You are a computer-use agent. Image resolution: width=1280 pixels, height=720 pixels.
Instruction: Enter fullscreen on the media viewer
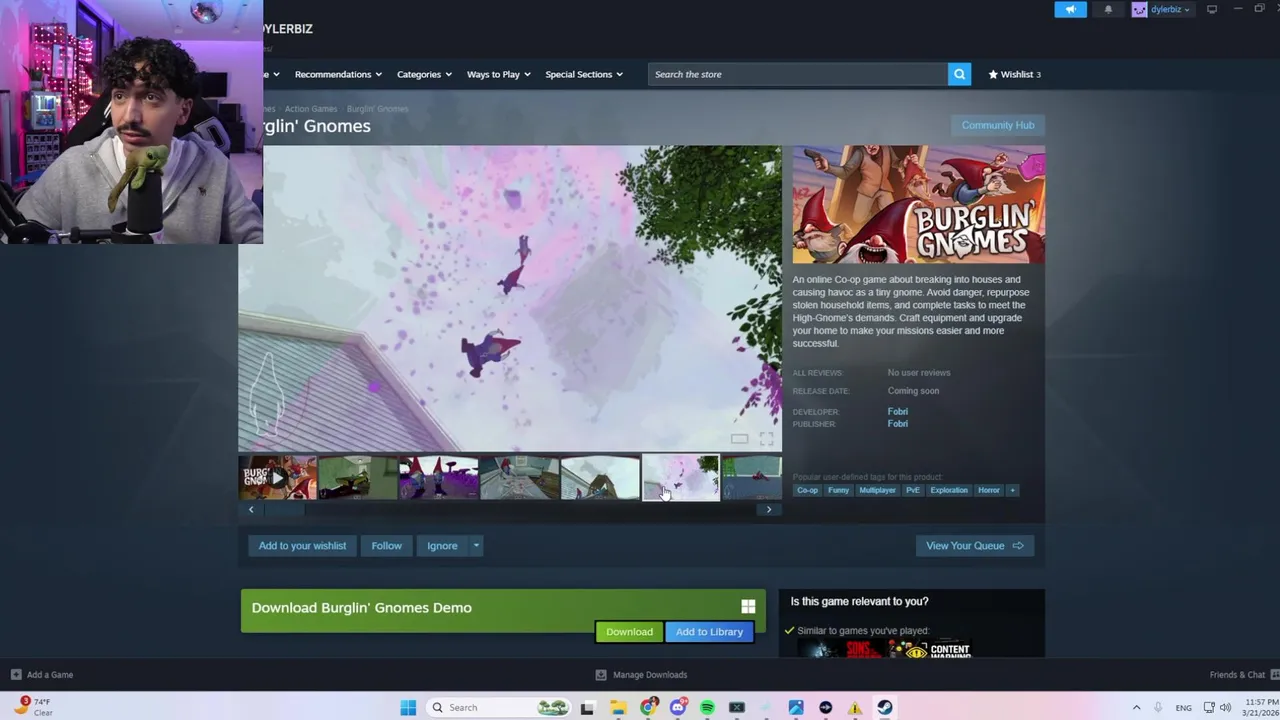coord(766,439)
